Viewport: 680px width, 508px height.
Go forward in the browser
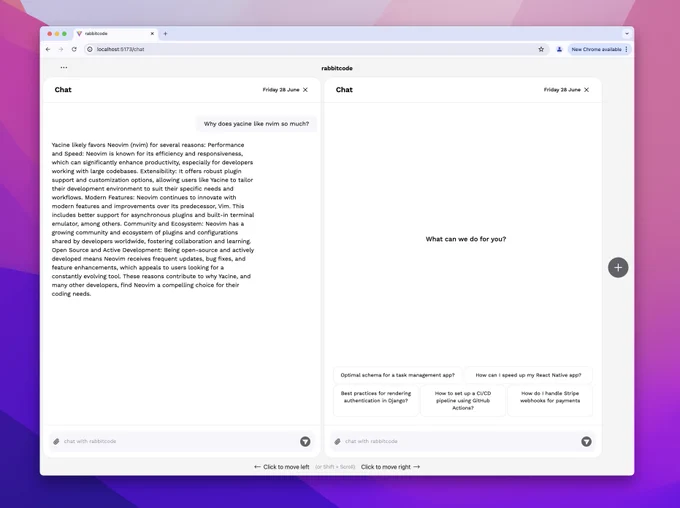61,49
